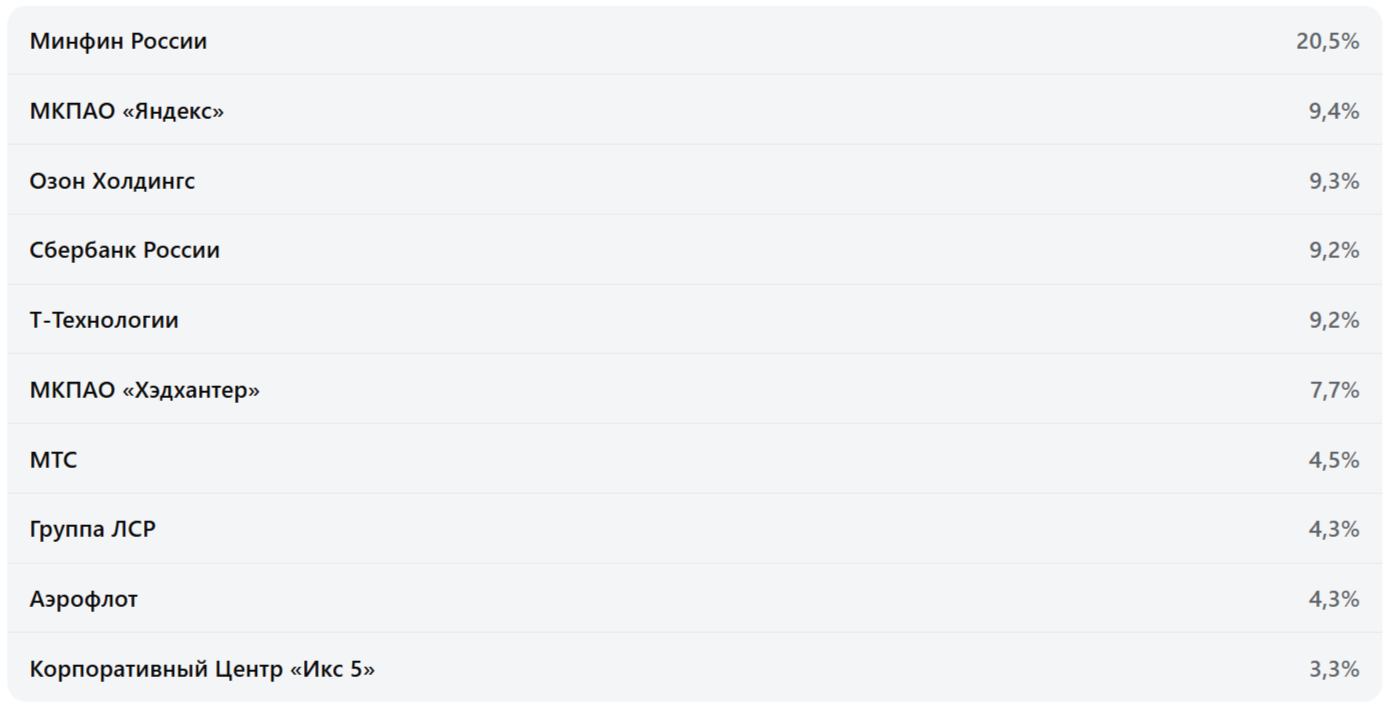The image size is (1388, 707).
Task: Open the МКПАО «Хэдхантер» entry
Action: coord(144,390)
